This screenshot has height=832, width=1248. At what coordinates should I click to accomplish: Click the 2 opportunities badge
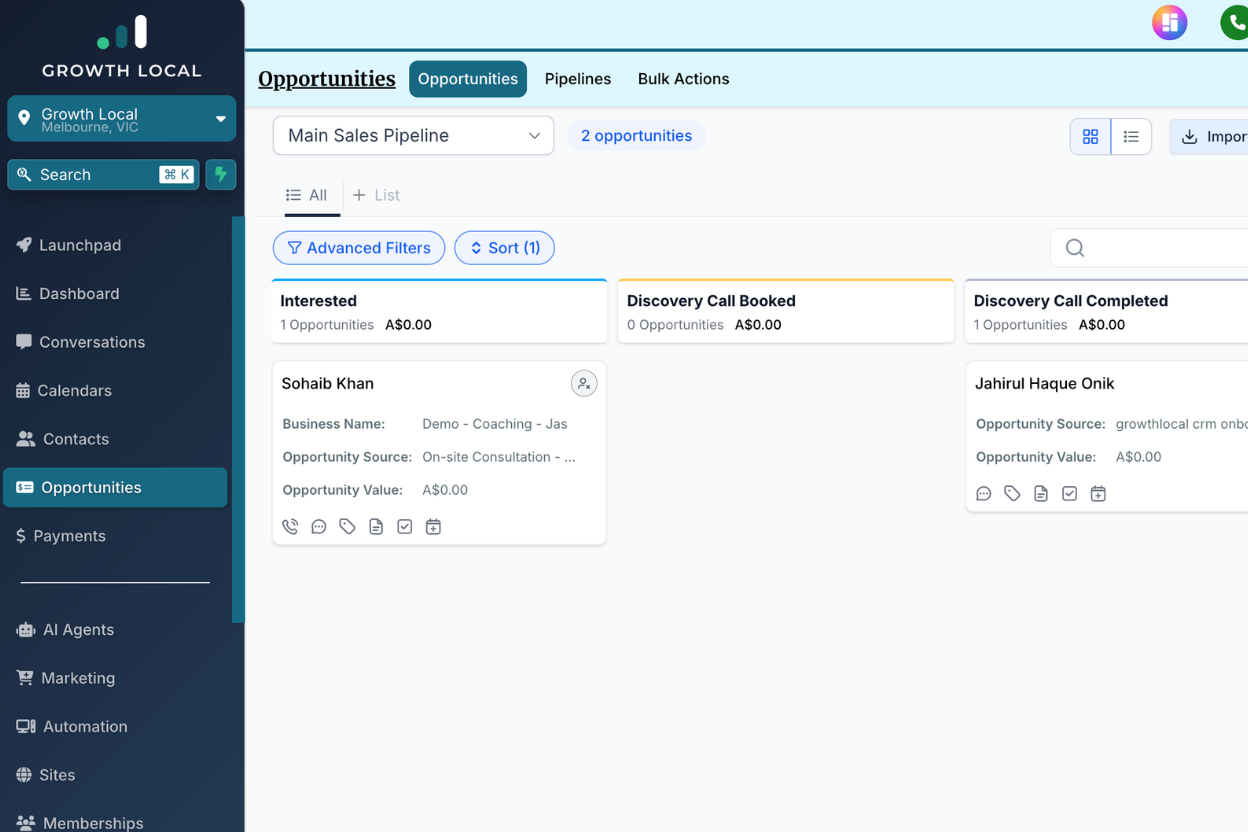pyautogui.click(x=636, y=136)
